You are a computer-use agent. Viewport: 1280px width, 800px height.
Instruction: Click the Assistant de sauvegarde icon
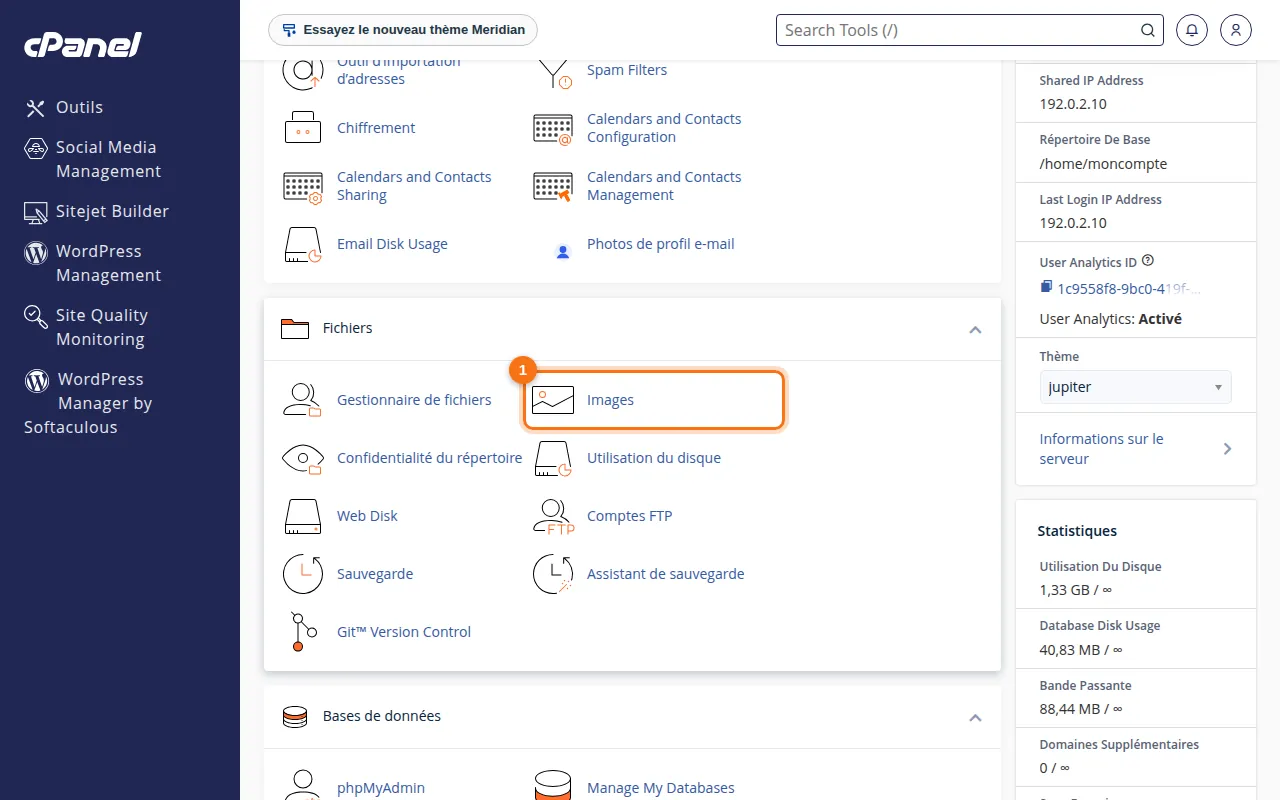pos(553,574)
